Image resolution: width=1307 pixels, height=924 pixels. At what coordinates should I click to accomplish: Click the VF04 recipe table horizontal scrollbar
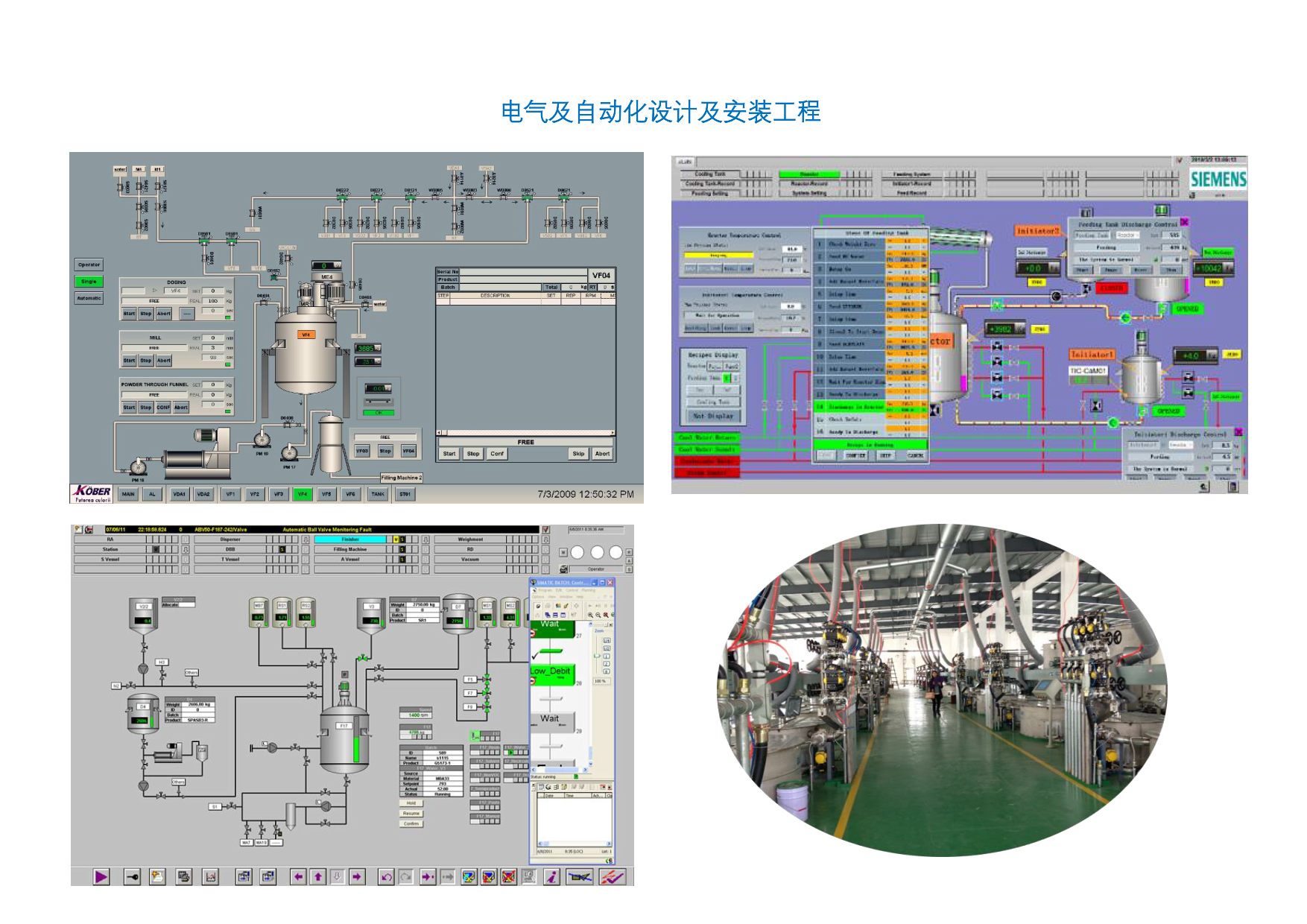point(526,432)
